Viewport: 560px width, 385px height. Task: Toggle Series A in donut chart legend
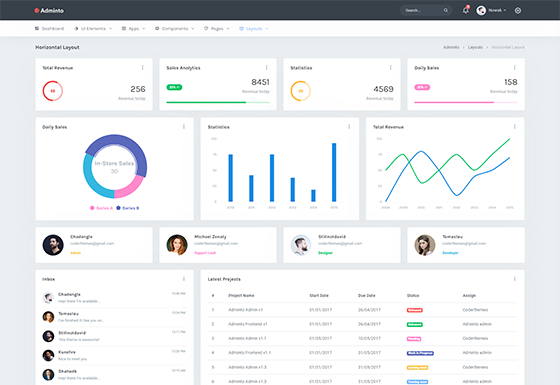101,208
